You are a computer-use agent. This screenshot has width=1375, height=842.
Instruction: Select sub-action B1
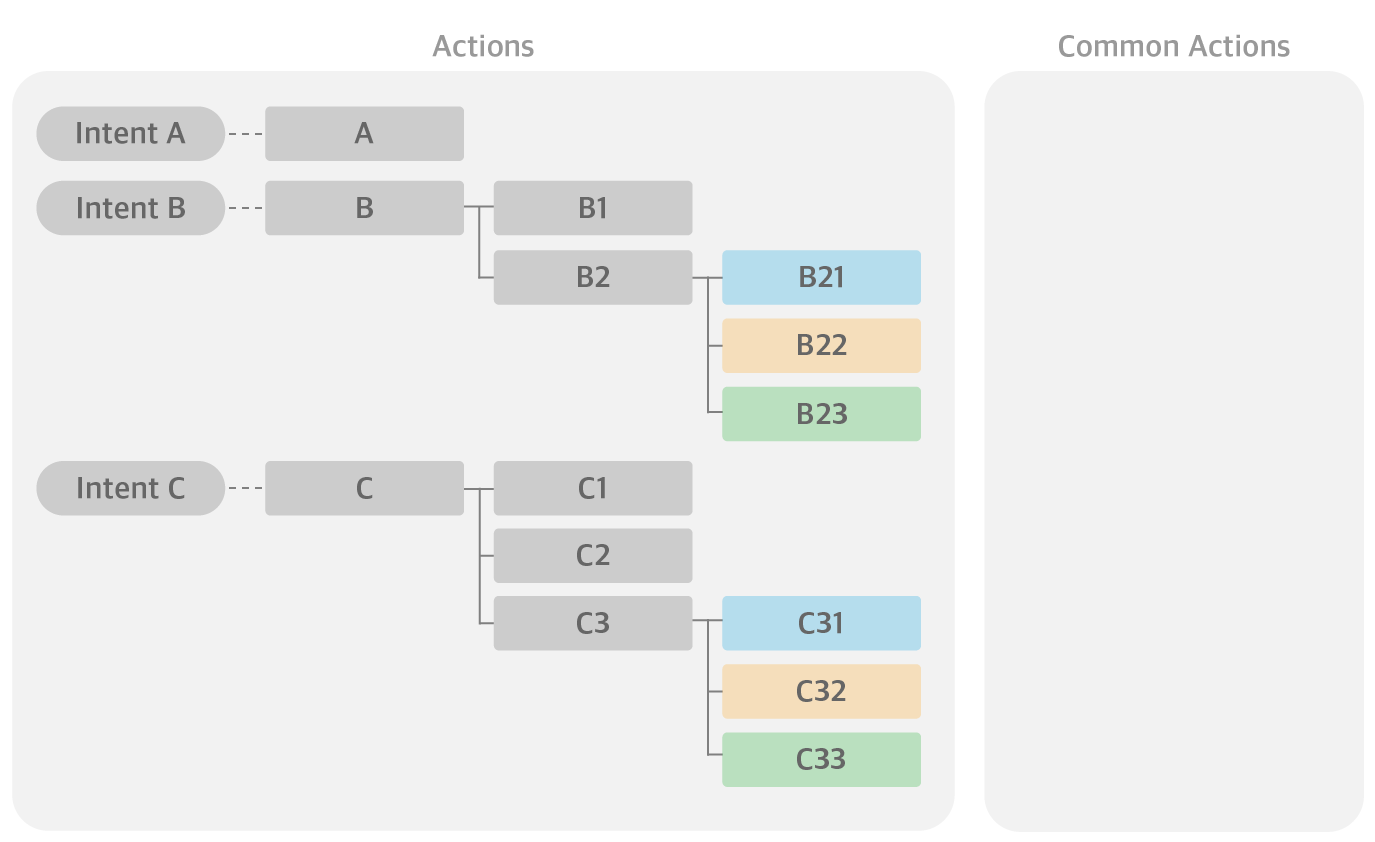pos(593,208)
